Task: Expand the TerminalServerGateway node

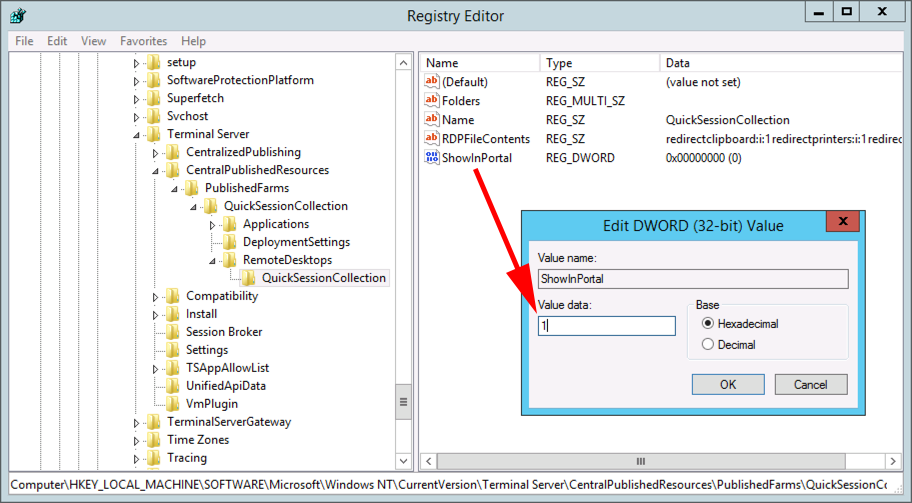Action: (x=136, y=424)
